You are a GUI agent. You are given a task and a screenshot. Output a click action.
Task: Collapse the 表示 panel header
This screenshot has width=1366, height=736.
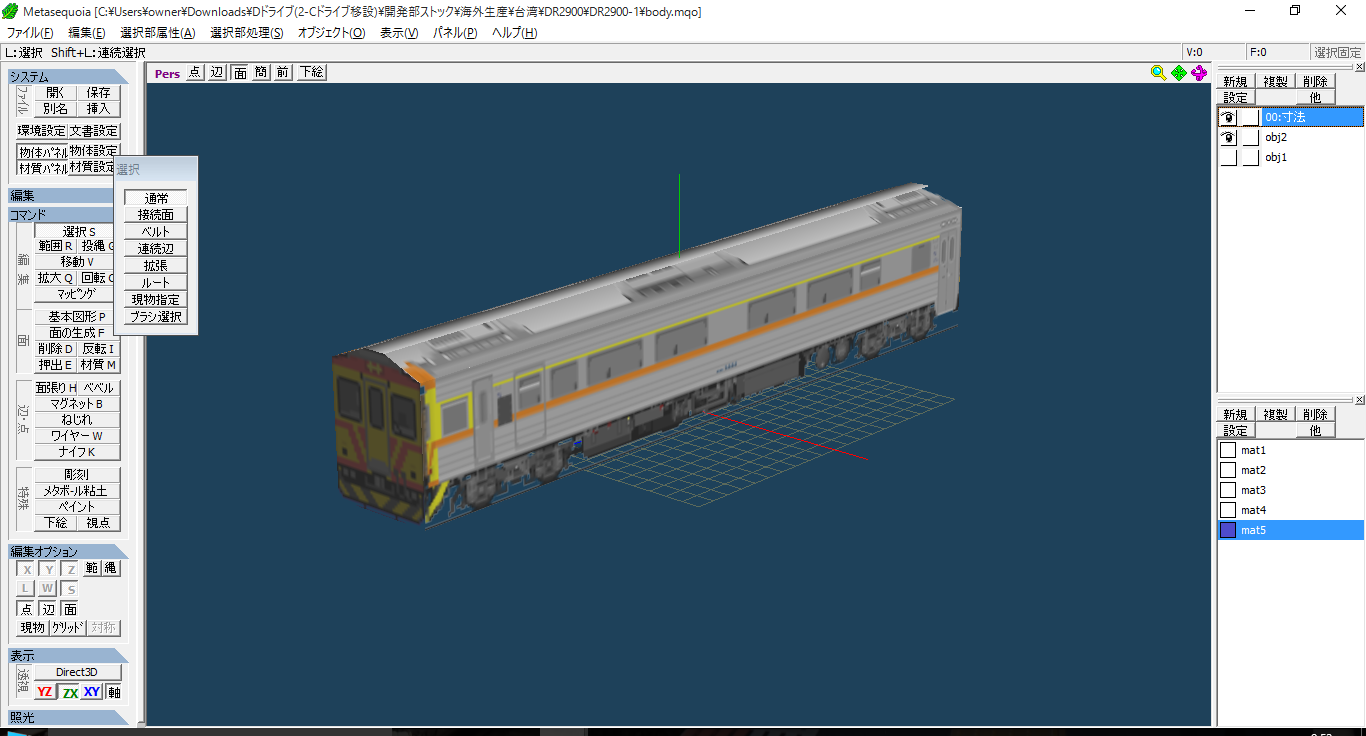click(x=68, y=656)
